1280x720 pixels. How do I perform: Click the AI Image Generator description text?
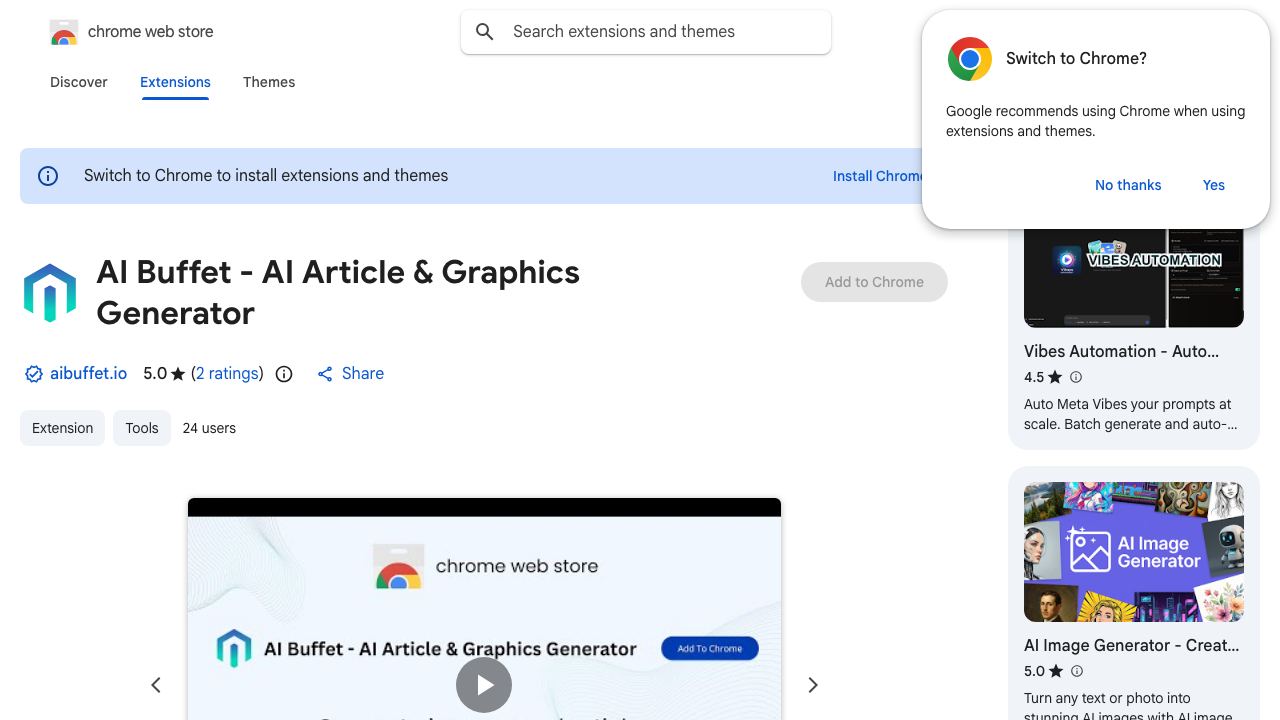(1128, 705)
